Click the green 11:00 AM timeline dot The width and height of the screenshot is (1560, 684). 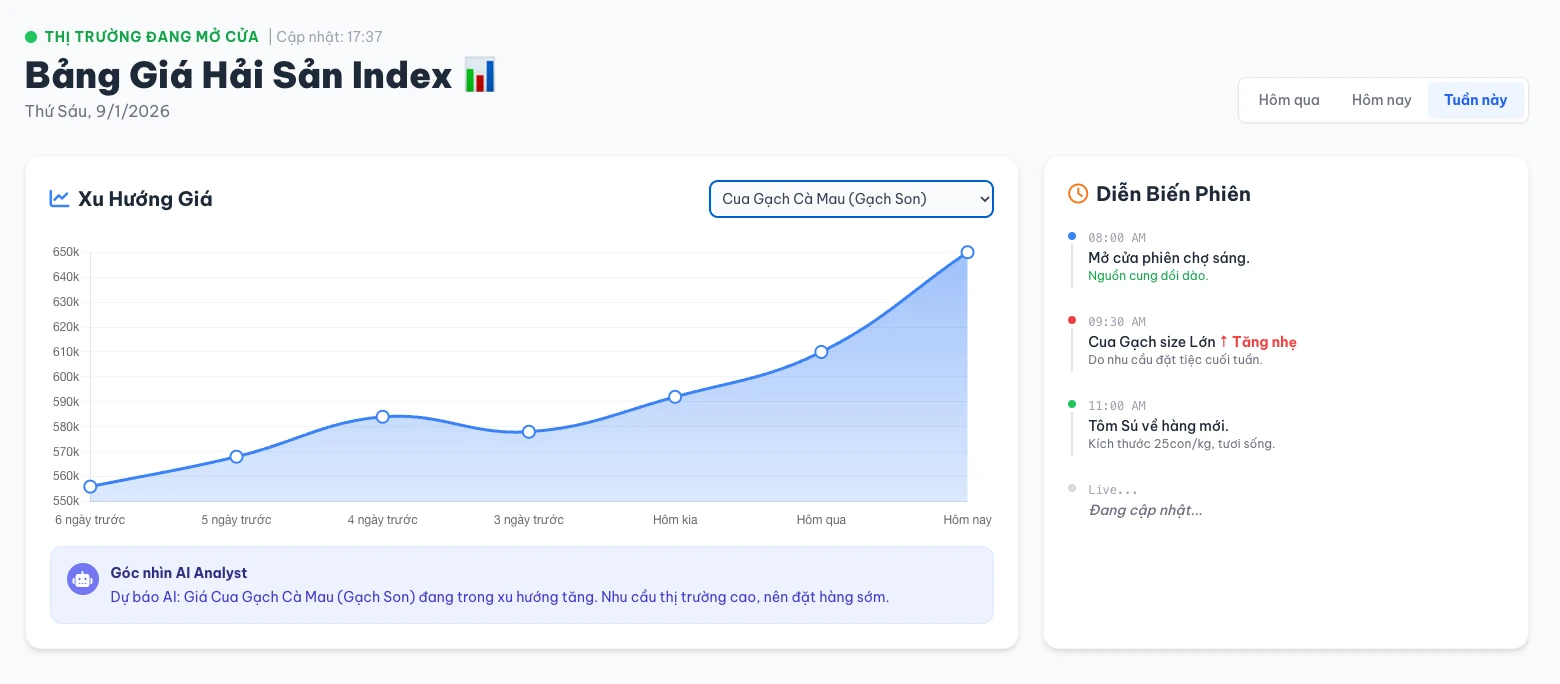pos(1072,404)
